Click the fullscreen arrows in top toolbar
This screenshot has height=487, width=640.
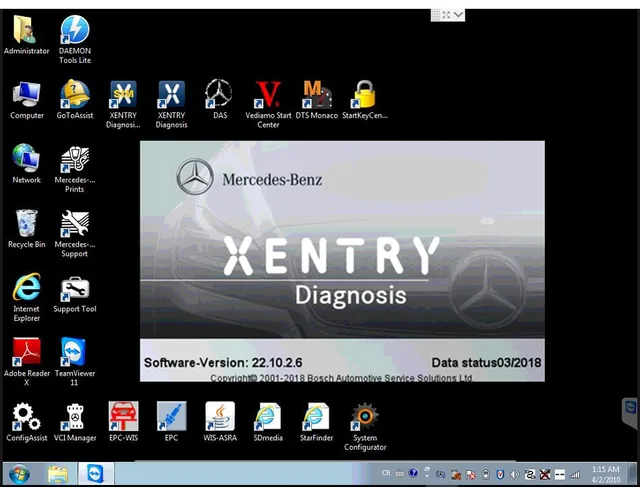(x=446, y=15)
